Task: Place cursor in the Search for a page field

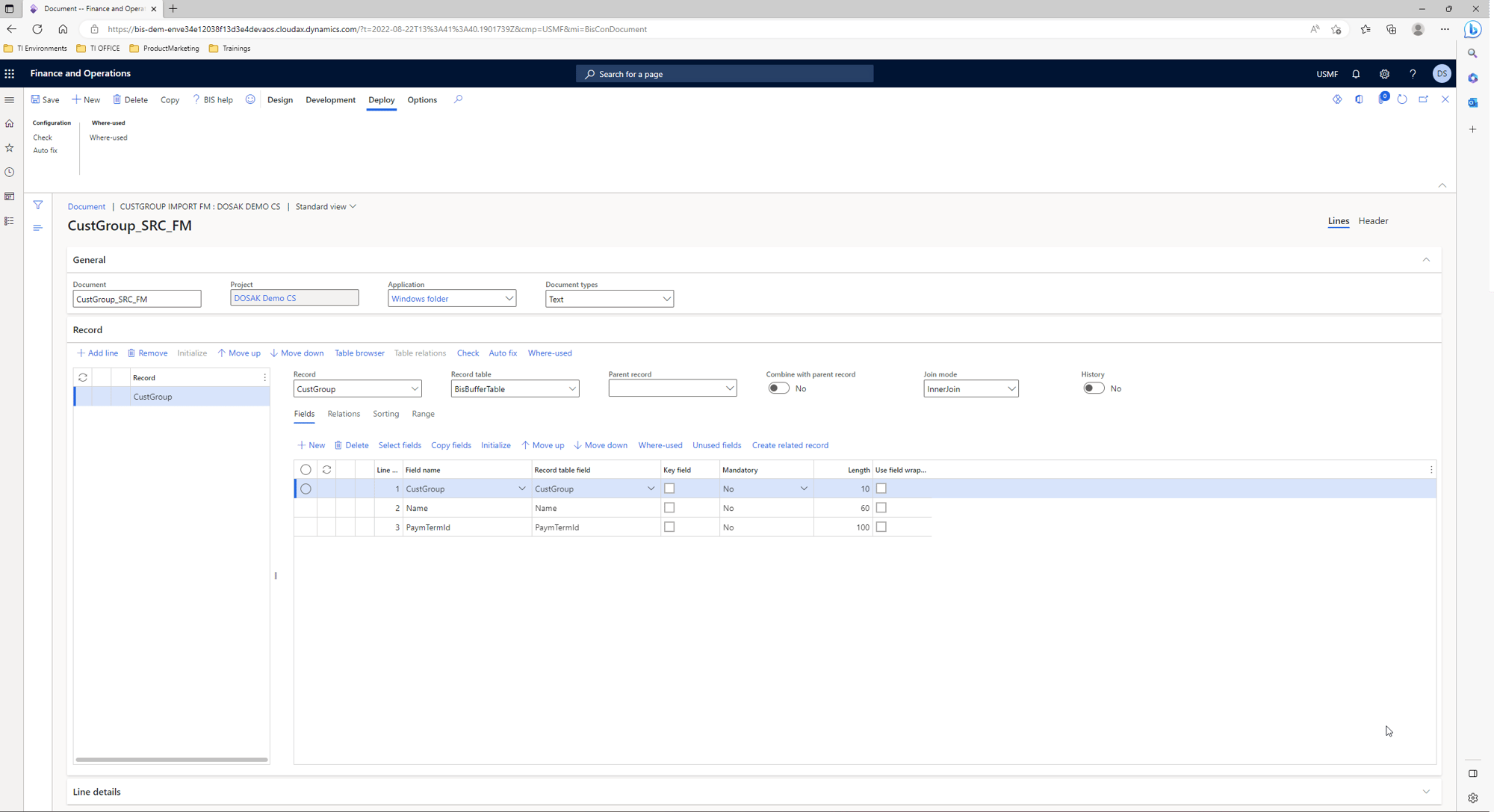Action: pyautogui.click(x=724, y=73)
